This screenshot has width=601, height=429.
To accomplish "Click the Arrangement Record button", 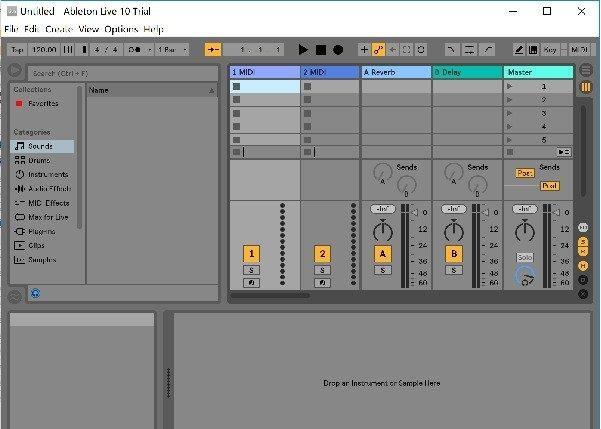I will click(x=338, y=50).
